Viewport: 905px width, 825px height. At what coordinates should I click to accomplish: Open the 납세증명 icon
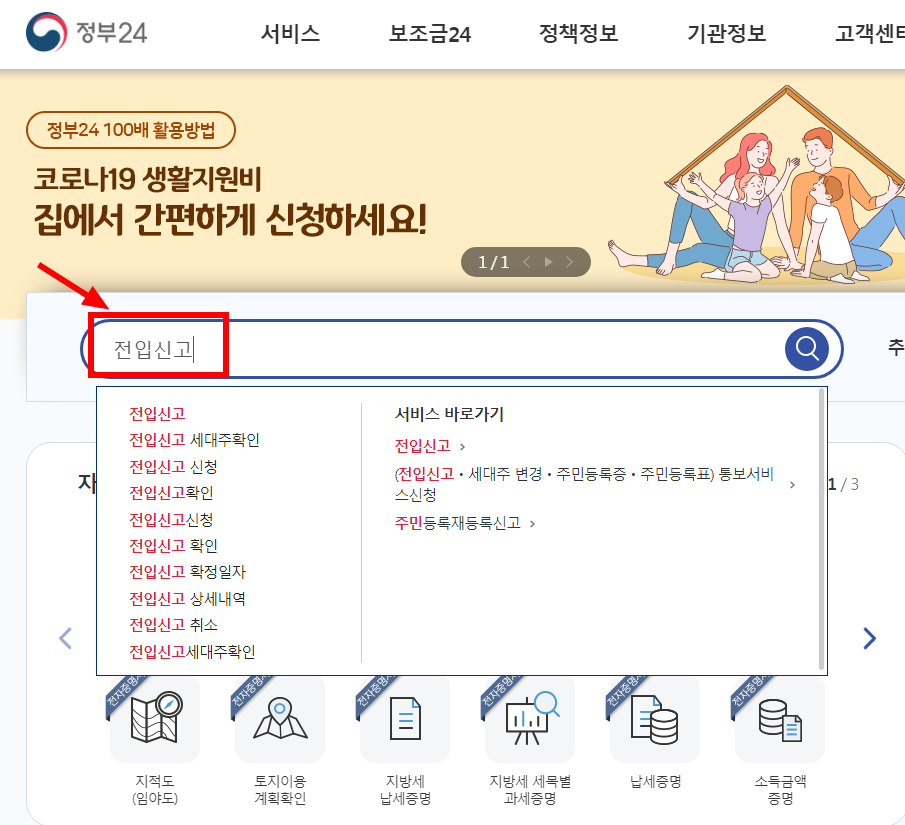[655, 718]
